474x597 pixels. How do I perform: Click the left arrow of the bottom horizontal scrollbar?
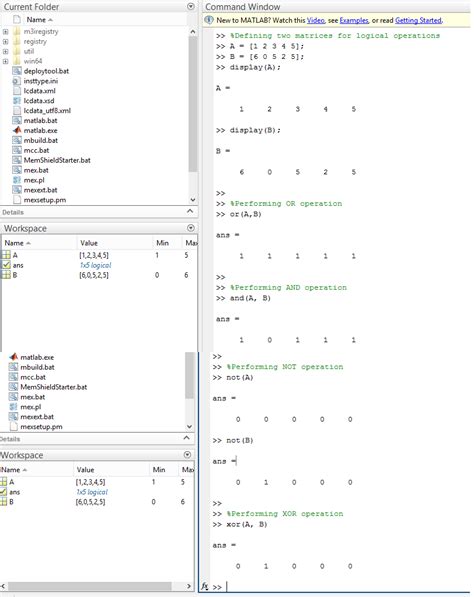3,586
